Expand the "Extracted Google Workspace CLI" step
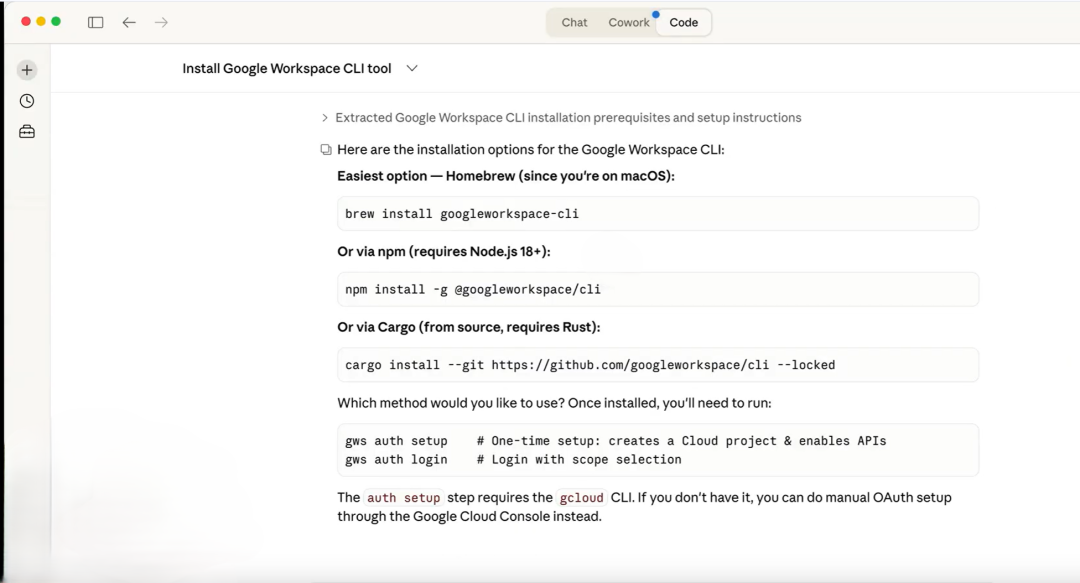The height and width of the screenshot is (583, 1080). [x=325, y=118]
